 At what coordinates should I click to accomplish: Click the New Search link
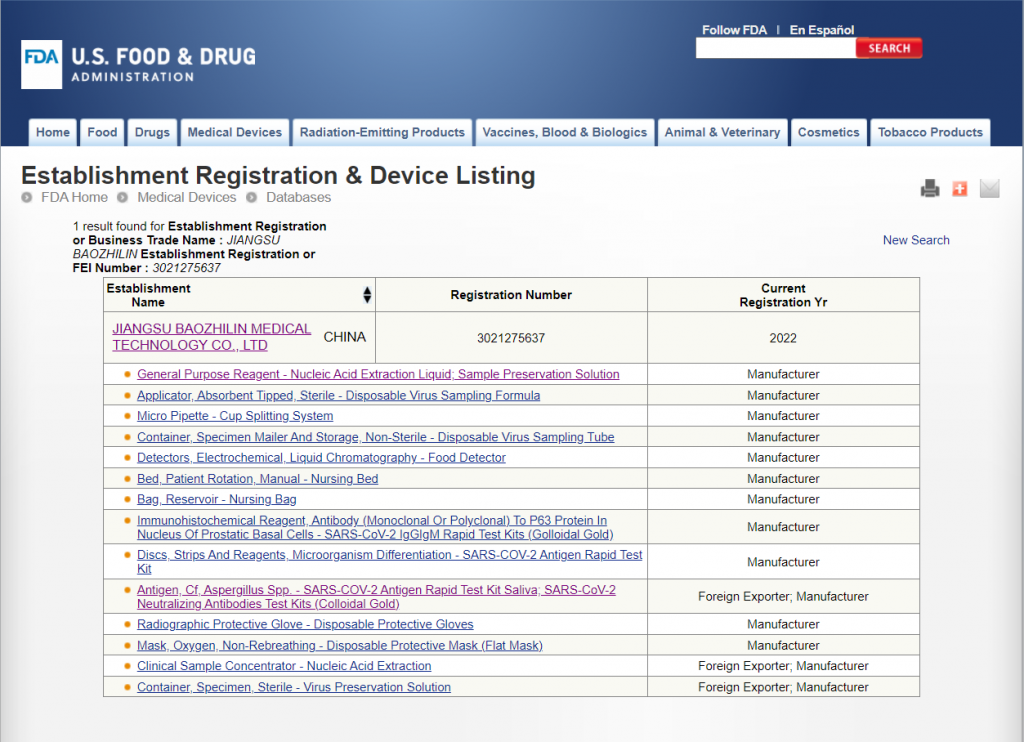pyautogui.click(x=916, y=240)
